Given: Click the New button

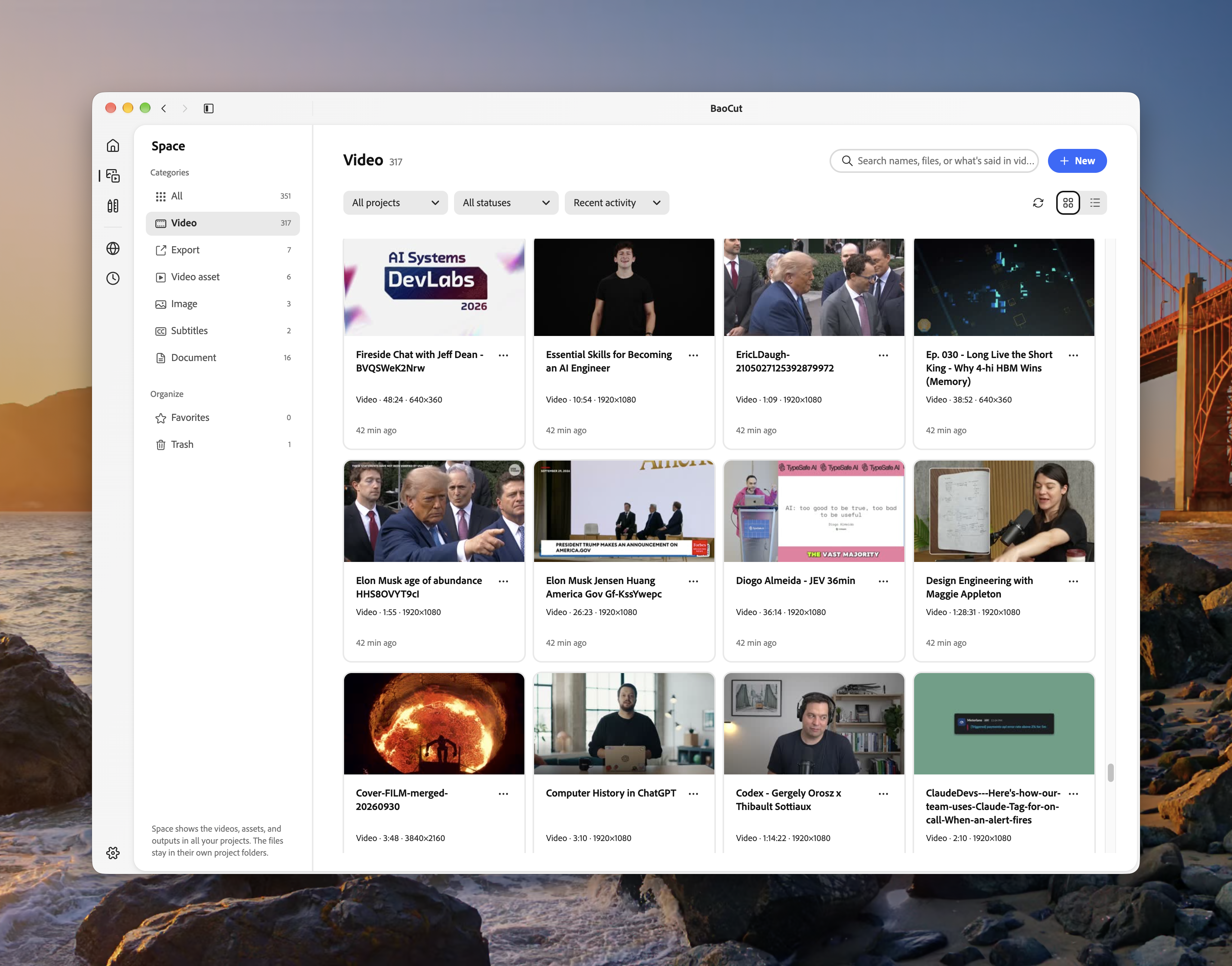Looking at the screenshot, I should [x=1077, y=161].
